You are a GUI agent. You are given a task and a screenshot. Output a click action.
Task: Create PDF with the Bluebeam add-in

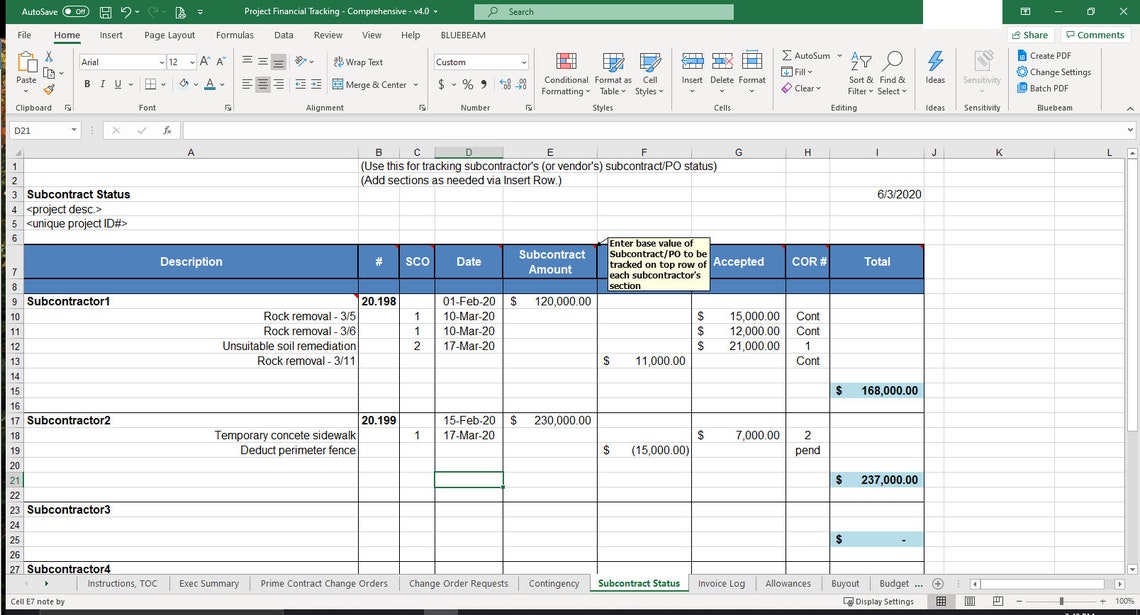1047,56
